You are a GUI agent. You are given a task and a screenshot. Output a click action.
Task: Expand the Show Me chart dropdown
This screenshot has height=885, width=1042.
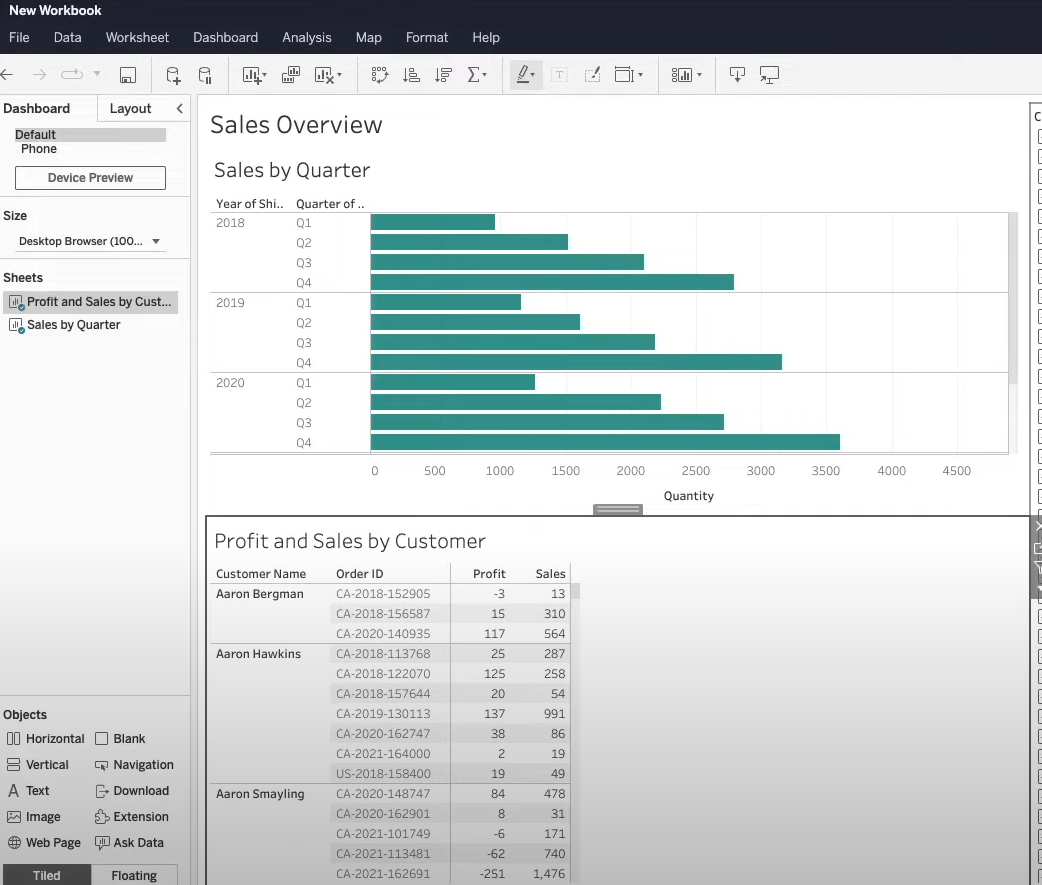pyautogui.click(x=686, y=75)
